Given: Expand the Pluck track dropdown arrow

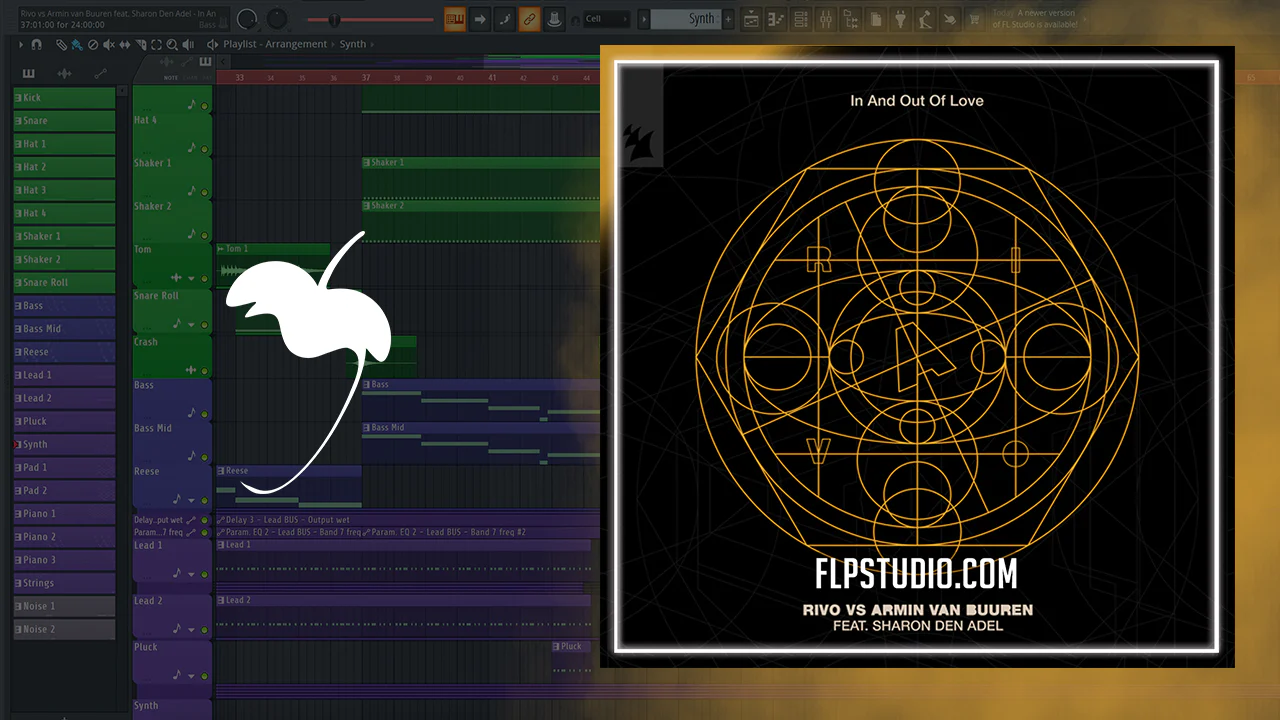Looking at the screenshot, I should click(x=191, y=675).
